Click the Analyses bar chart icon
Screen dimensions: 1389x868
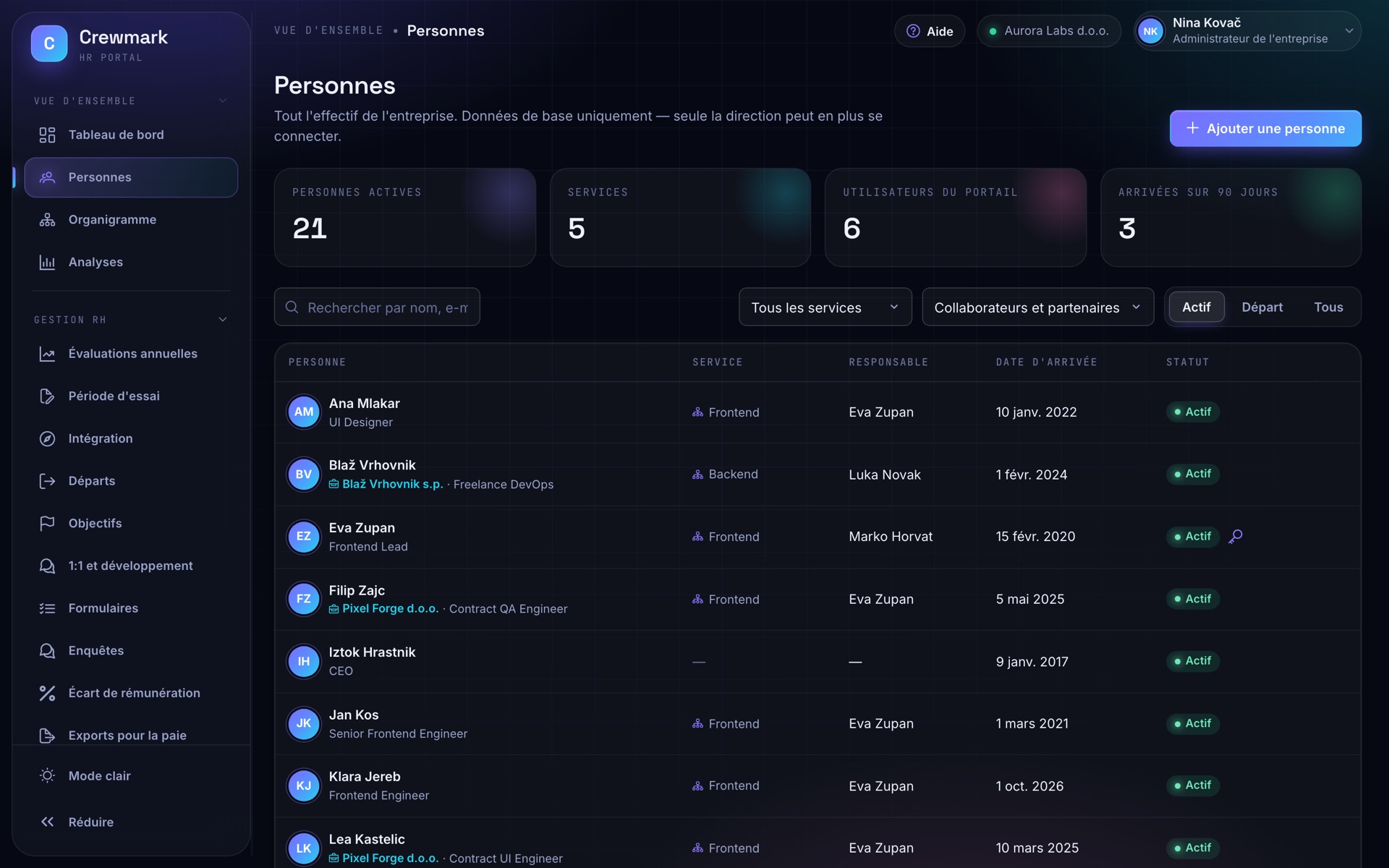47,263
